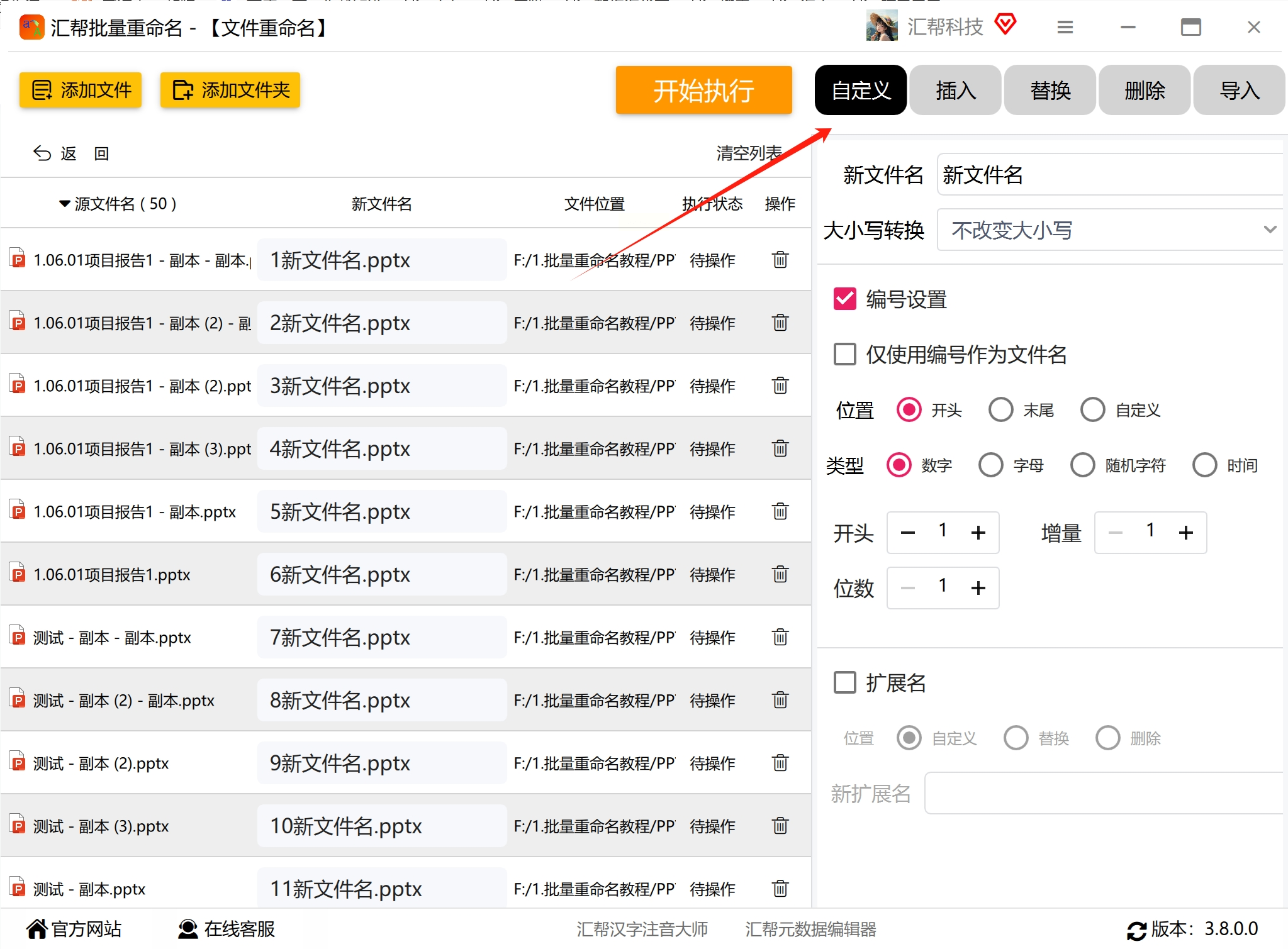This screenshot has height=949, width=1288.
Task: Remove 测试 - 副本 (3).pptx using trash icon
Action: (780, 826)
